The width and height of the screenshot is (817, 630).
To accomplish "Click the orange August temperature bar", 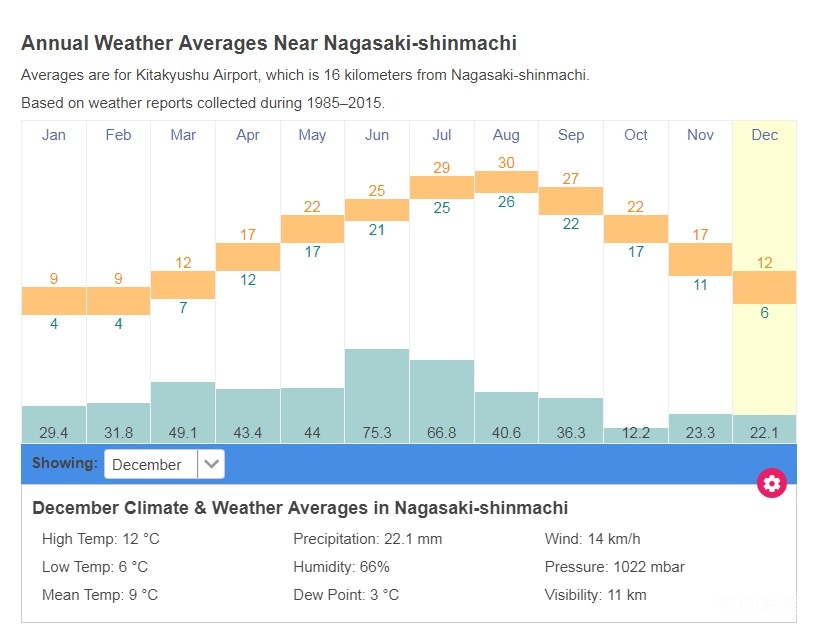I will 506,181.
